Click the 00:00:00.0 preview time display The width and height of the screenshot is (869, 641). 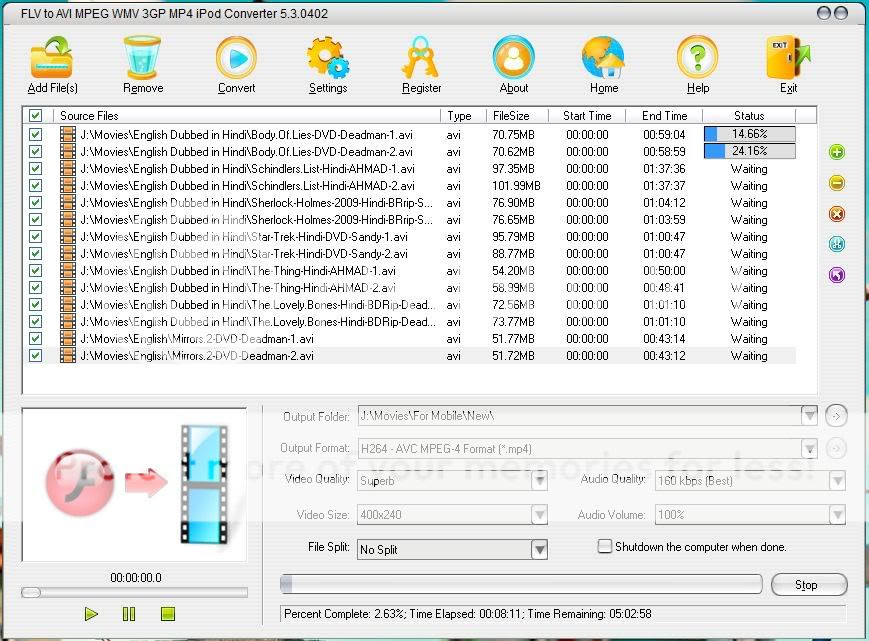point(136,578)
